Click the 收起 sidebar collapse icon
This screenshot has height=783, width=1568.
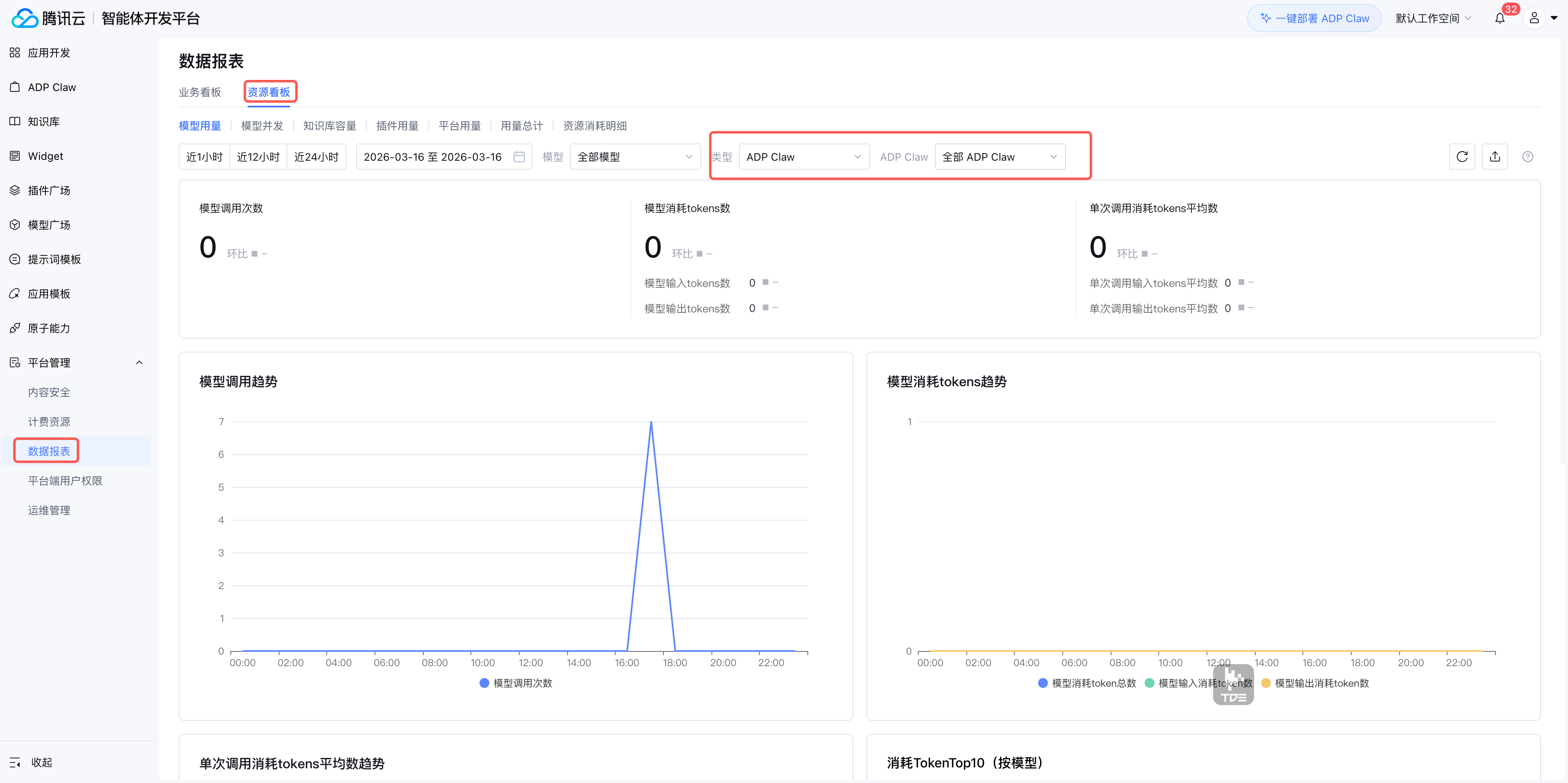(15, 763)
